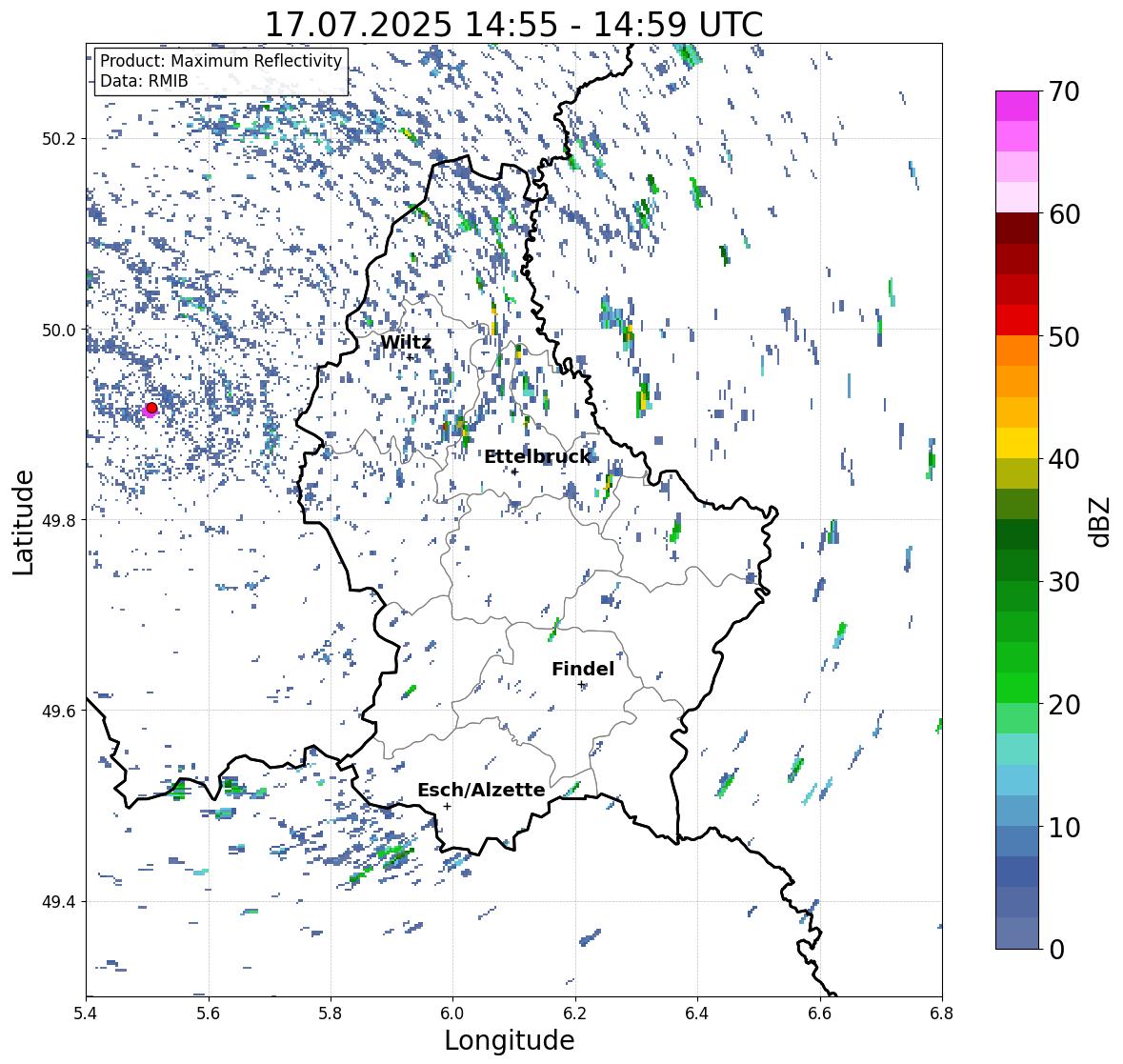This screenshot has width=1123, height=1064.
Task: Click the yellow colorbar segment above 40
Action: pyautogui.click(x=1017, y=443)
